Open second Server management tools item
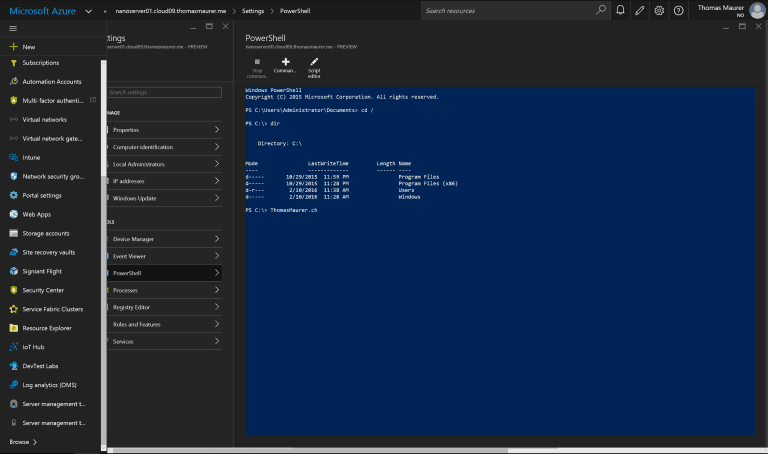Viewport: 768px width, 454px height. [x=49, y=423]
